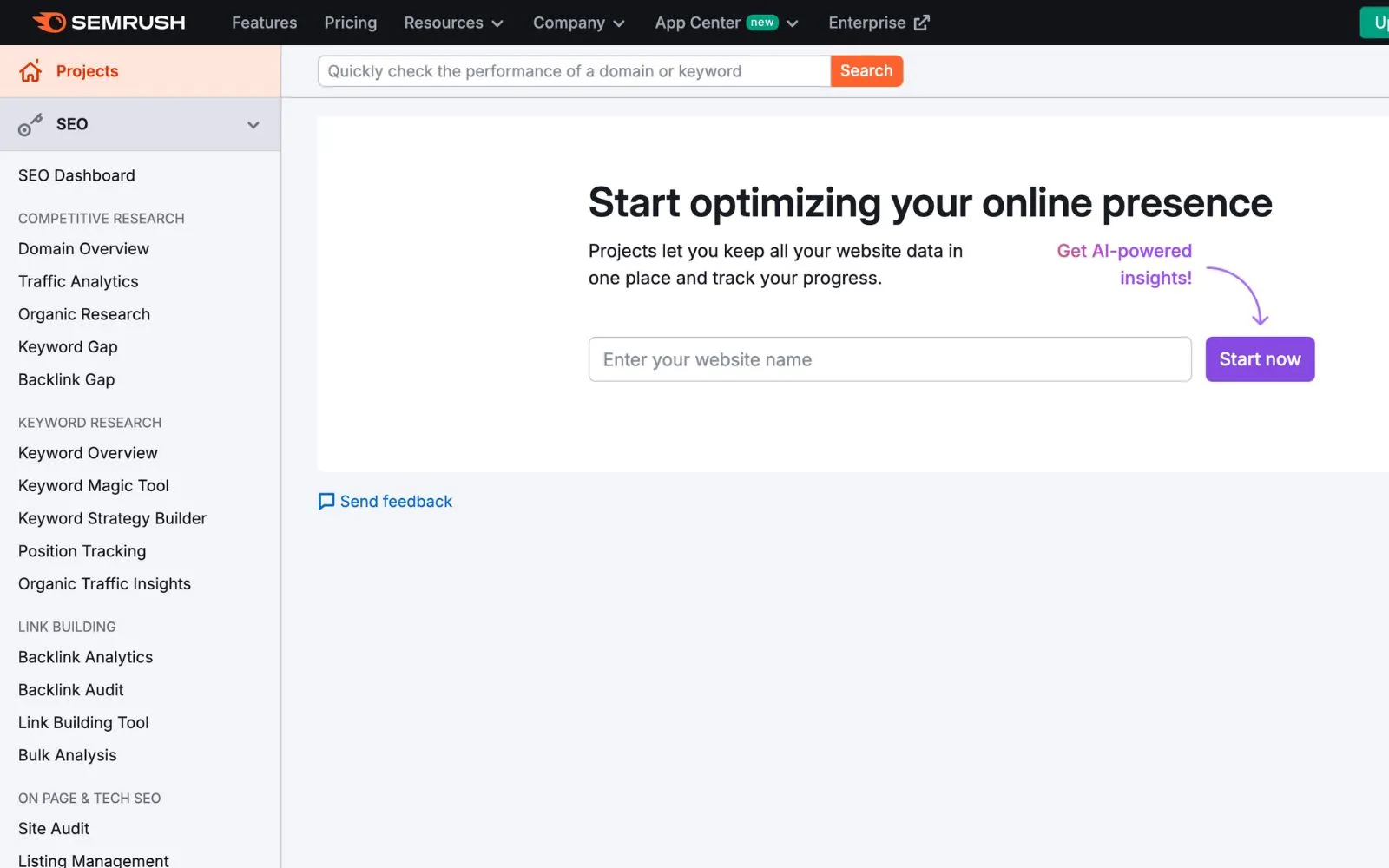This screenshot has width=1389, height=868.
Task: Expand the App Center dropdown arrow
Action: pos(793,23)
